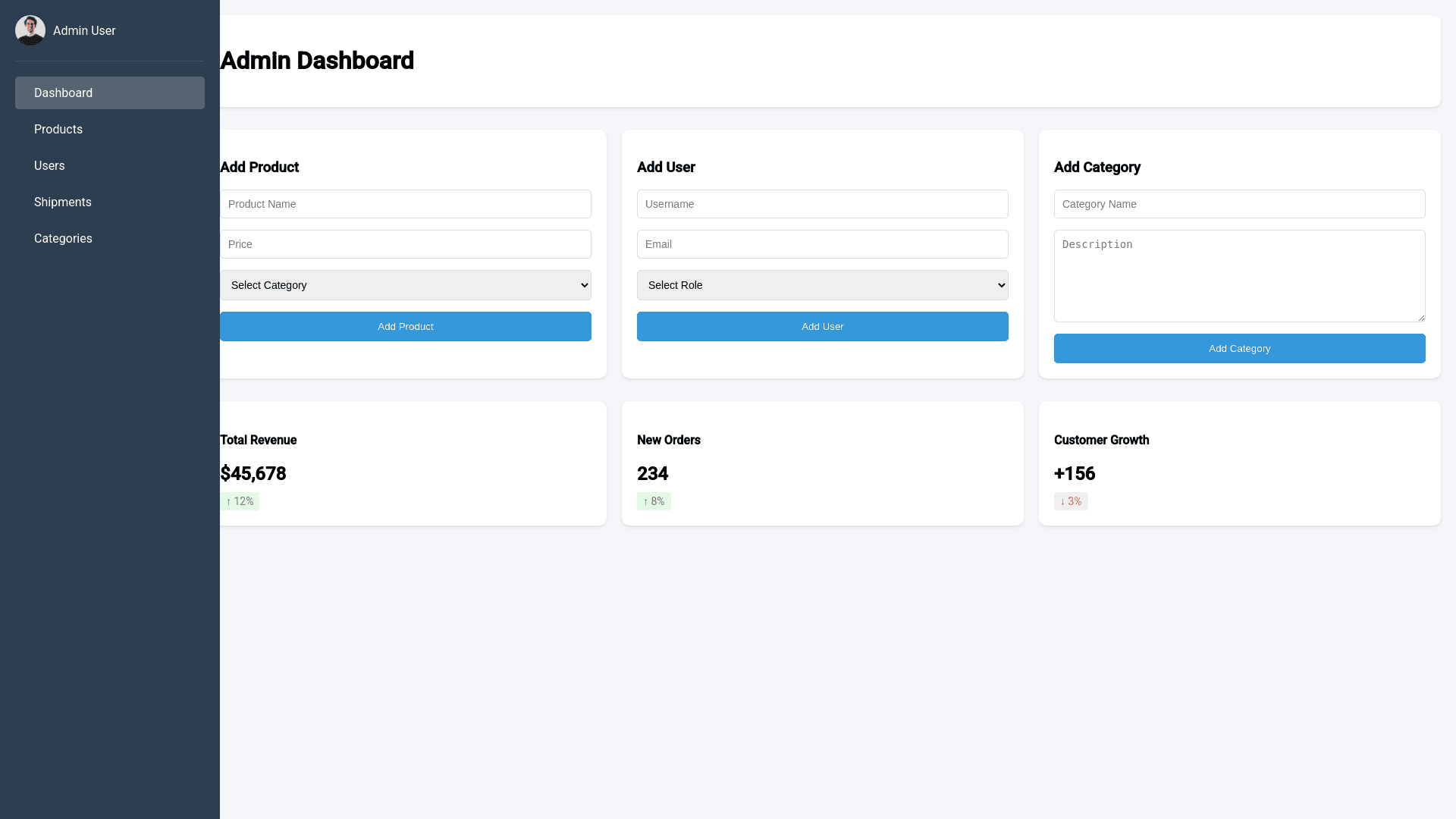The height and width of the screenshot is (819, 1456).
Task: Focus the Email input field
Action: click(822, 244)
